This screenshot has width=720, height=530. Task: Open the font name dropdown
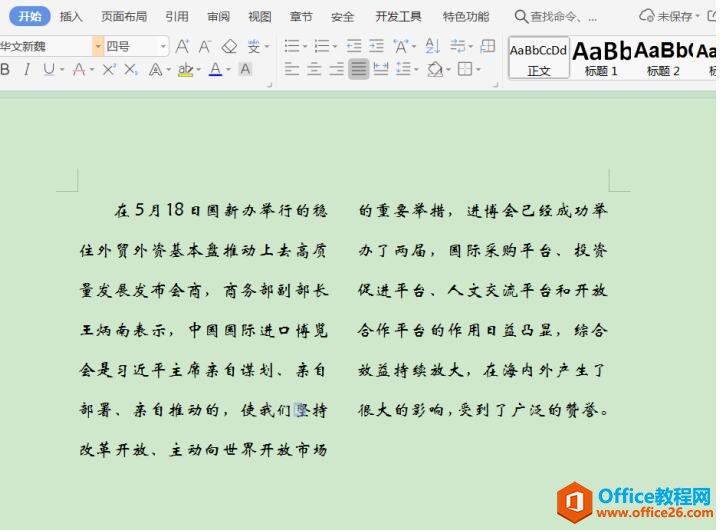click(98, 46)
